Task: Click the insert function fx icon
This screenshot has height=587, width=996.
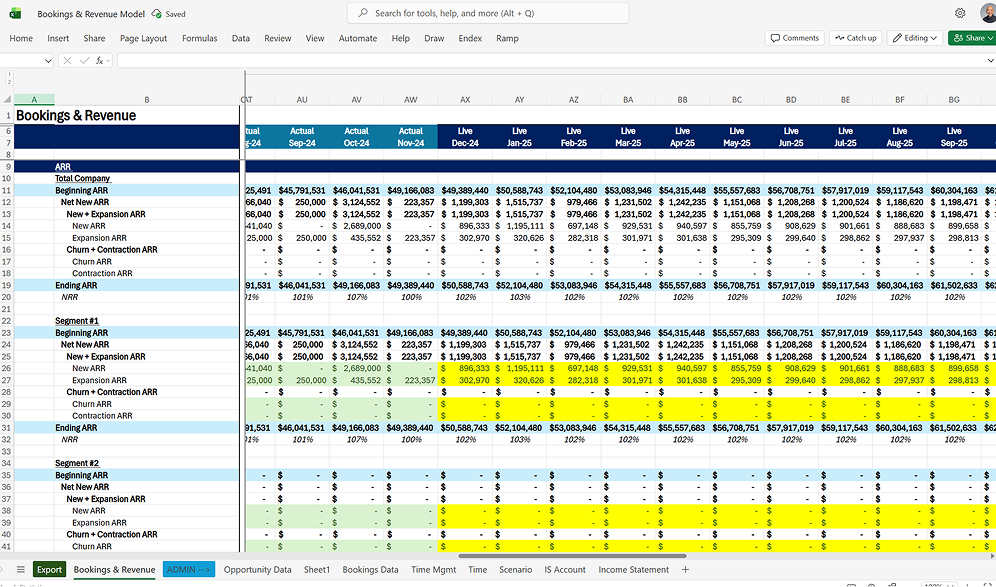Action: (100, 61)
